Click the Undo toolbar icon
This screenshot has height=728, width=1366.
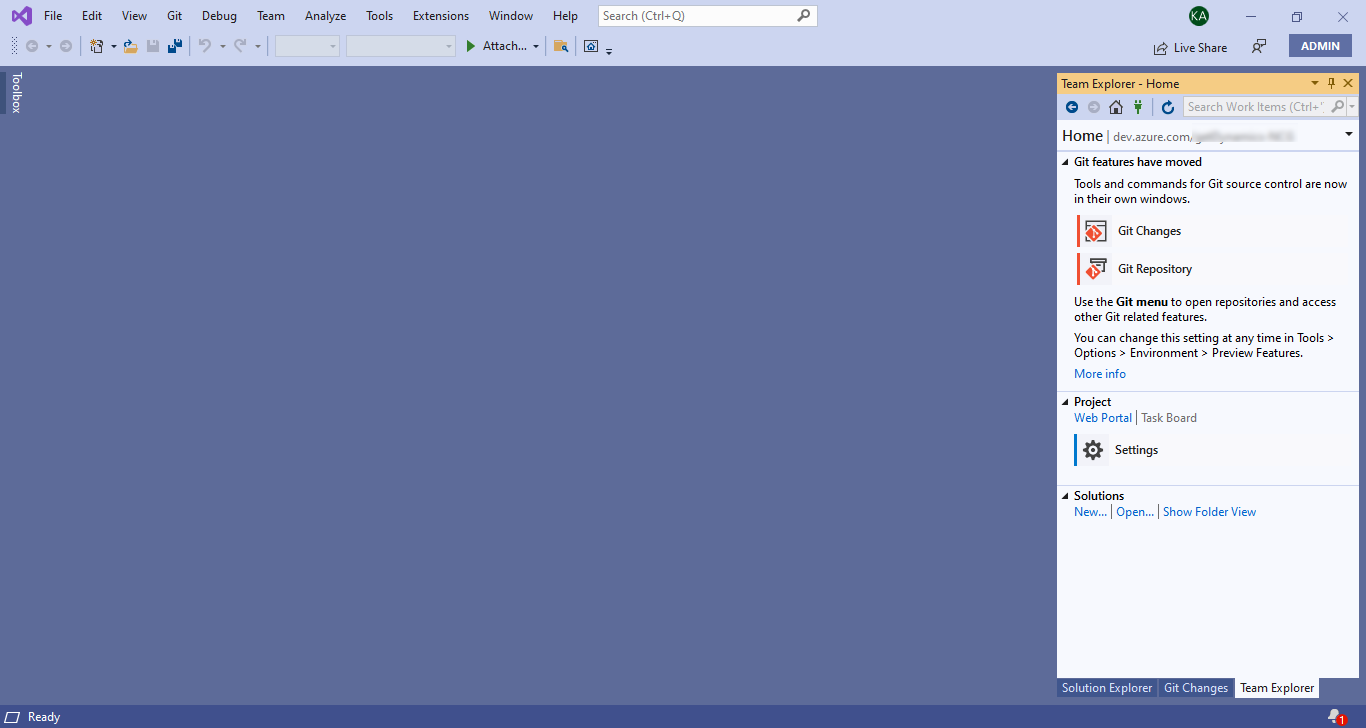click(205, 46)
